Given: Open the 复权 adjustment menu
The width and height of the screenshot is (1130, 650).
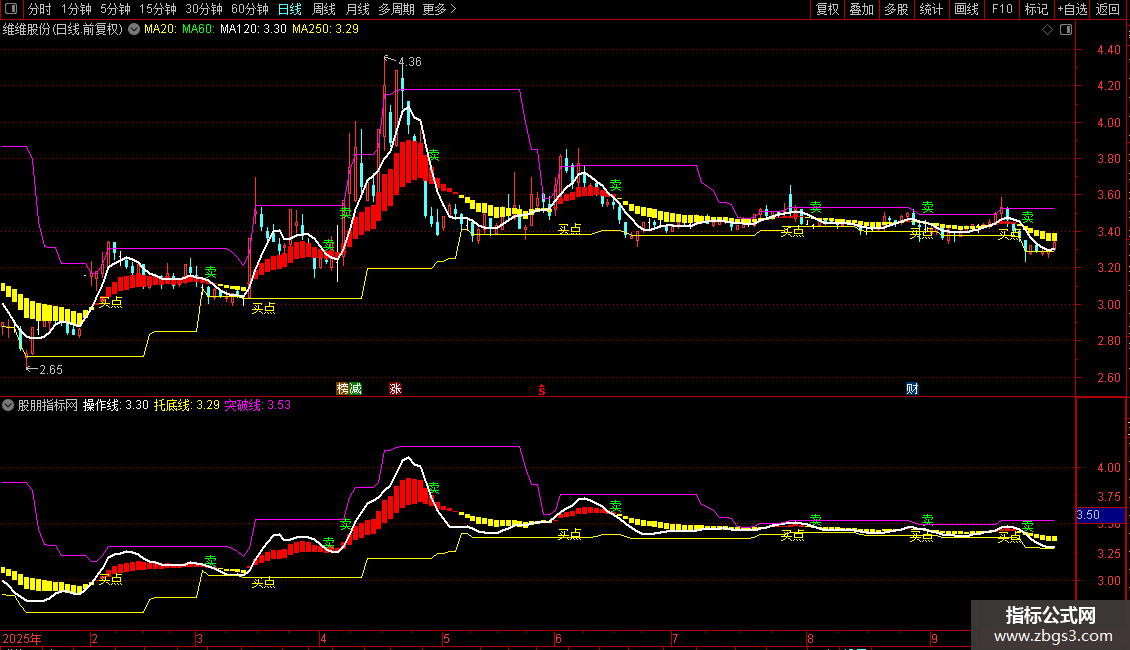Looking at the screenshot, I should click(827, 9).
